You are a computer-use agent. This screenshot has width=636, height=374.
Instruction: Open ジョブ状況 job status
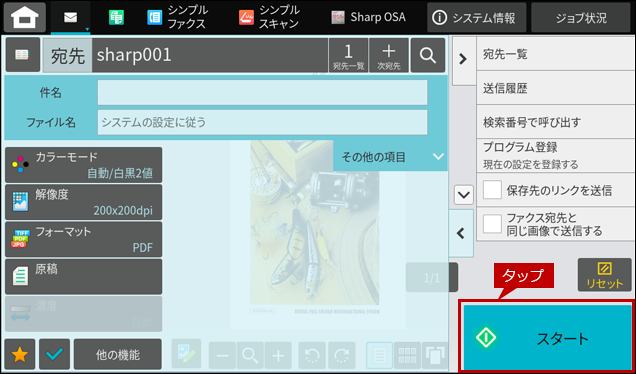pyautogui.click(x=581, y=17)
